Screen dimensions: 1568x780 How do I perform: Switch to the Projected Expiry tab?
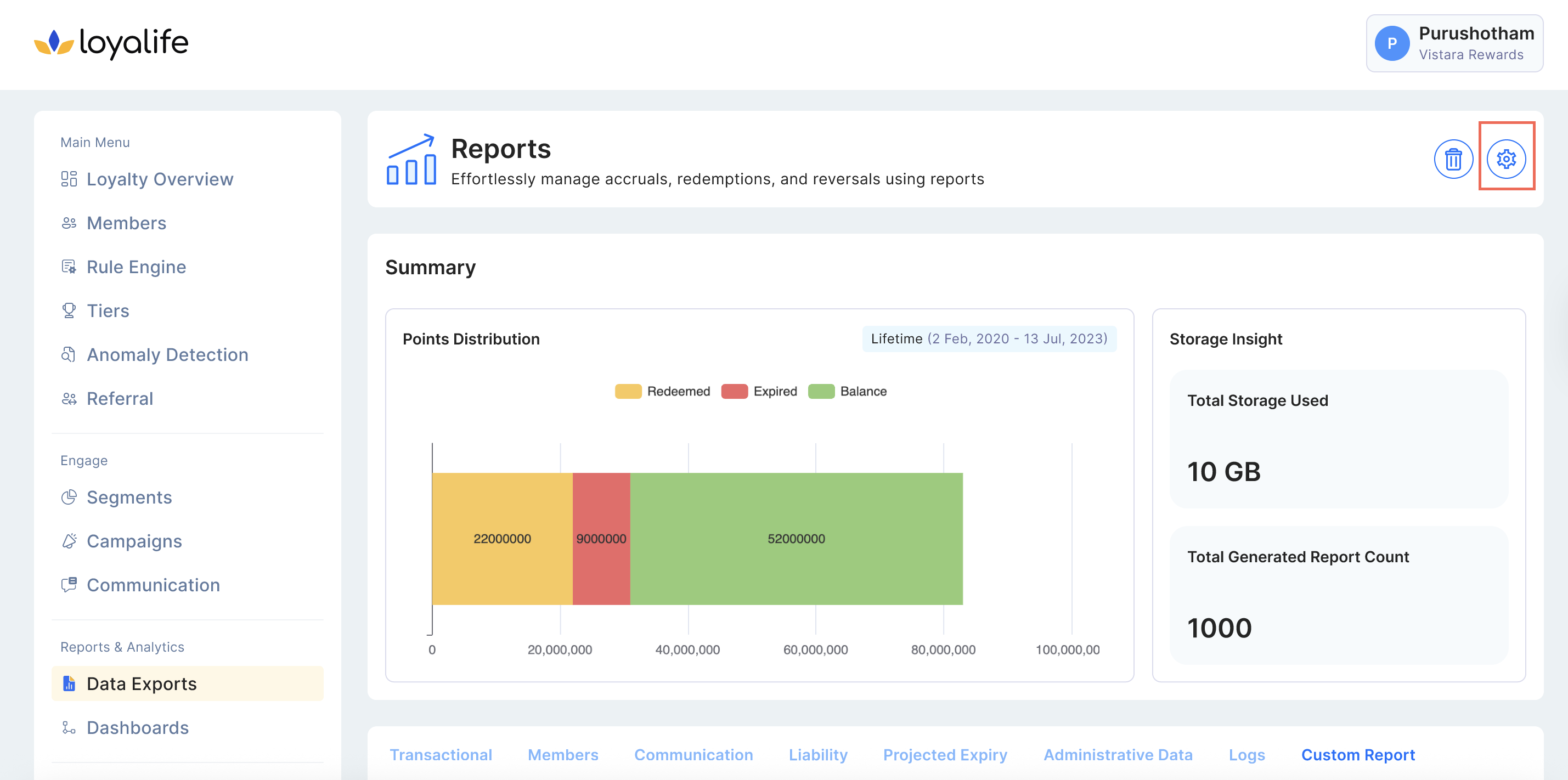[x=945, y=754]
